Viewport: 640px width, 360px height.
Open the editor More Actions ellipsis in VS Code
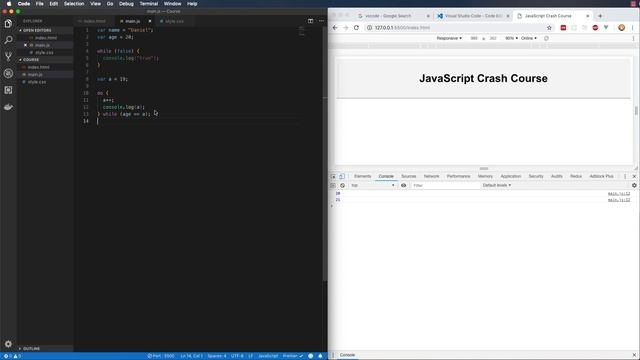[321, 21]
